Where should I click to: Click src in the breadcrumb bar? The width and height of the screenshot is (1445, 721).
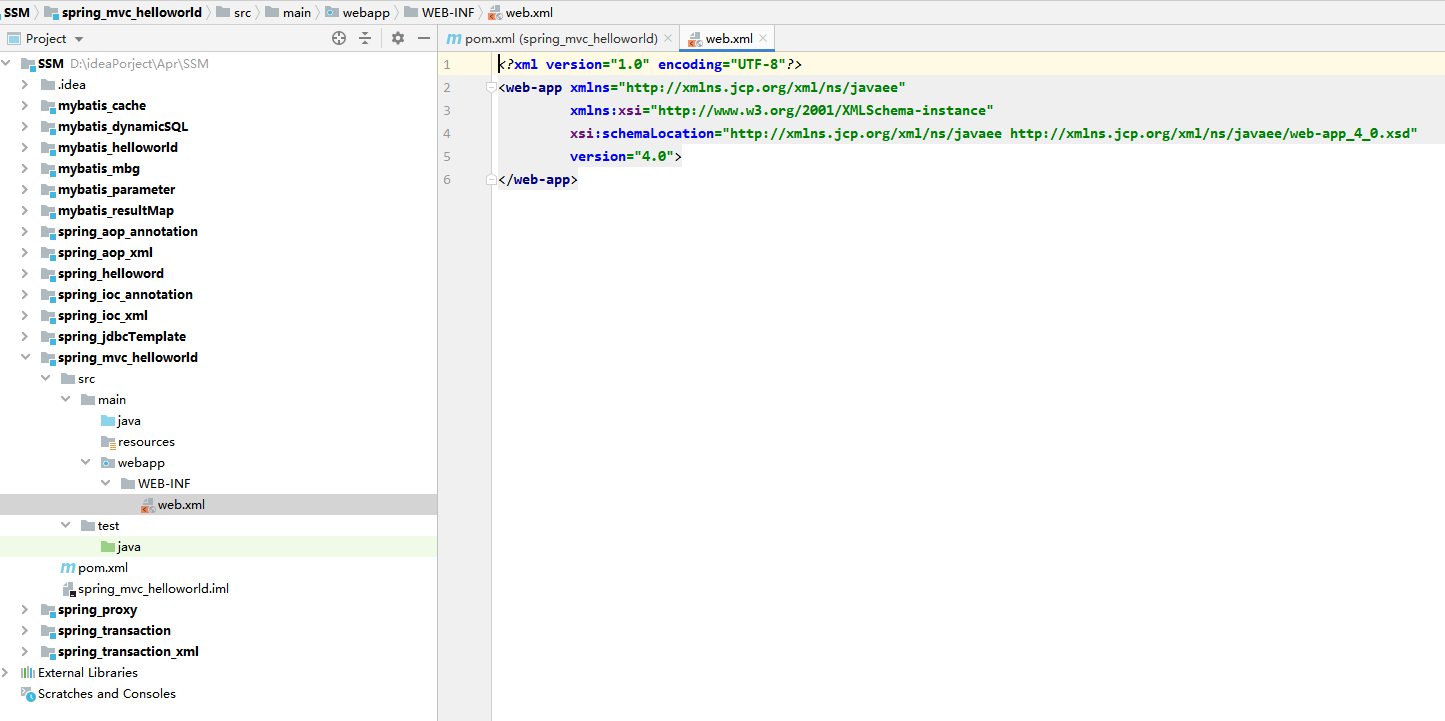coord(233,12)
